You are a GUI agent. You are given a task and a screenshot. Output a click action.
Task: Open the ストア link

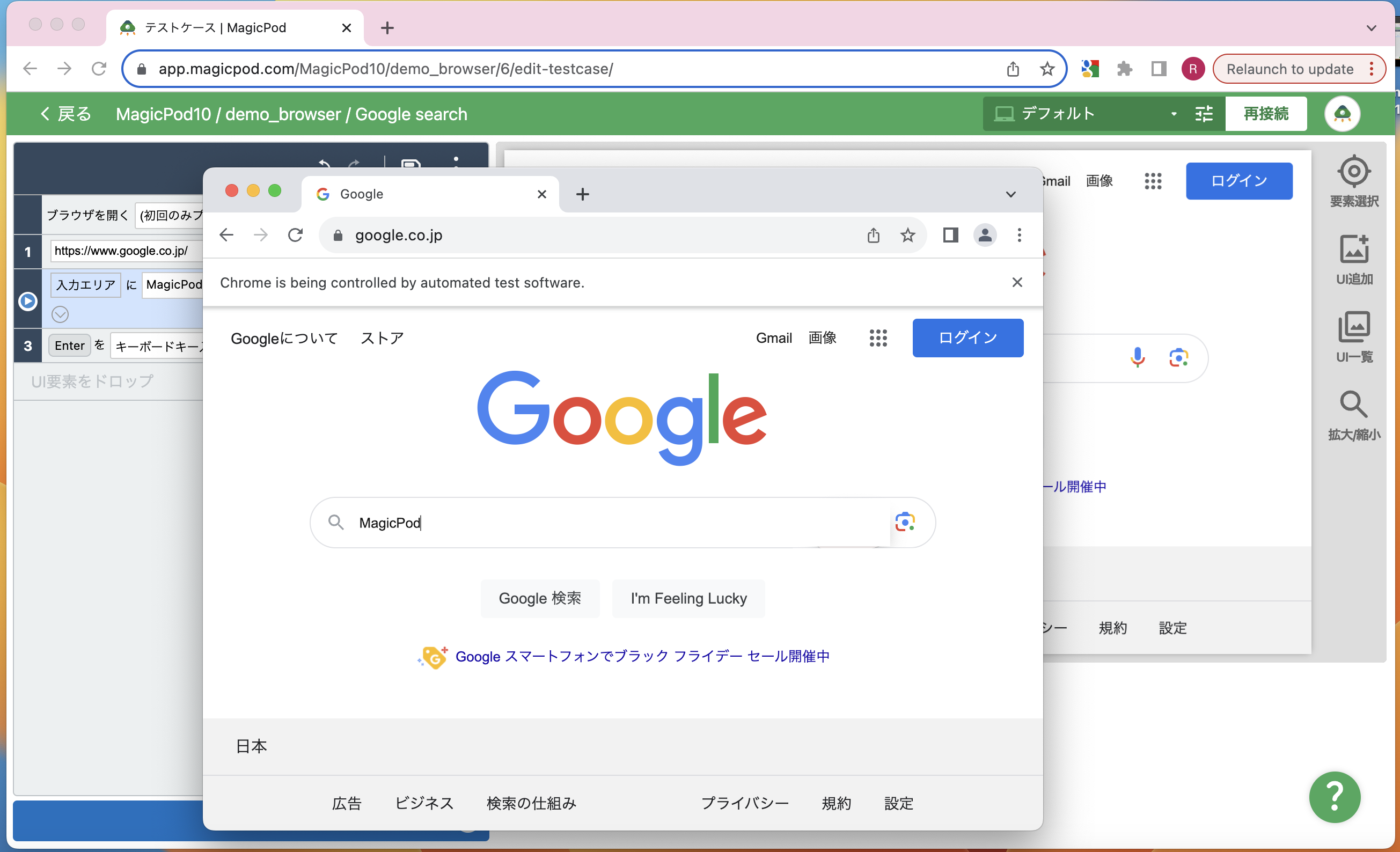[383, 338]
